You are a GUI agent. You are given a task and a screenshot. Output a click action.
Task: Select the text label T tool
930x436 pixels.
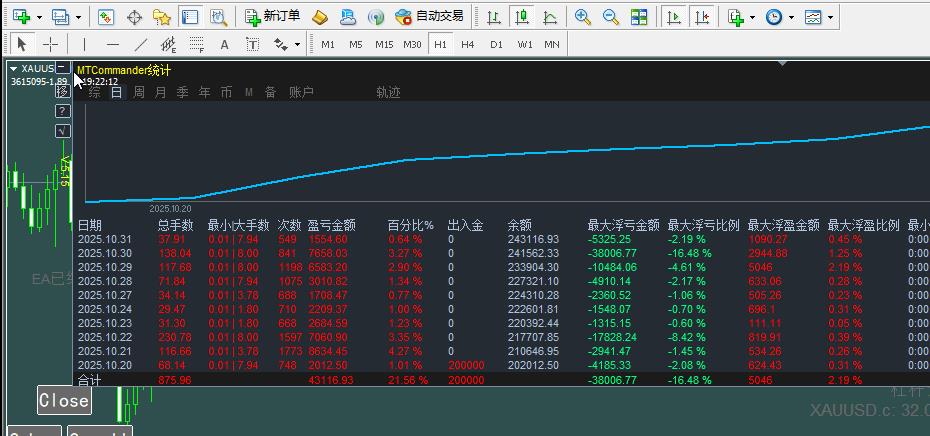[x=253, y=44]
